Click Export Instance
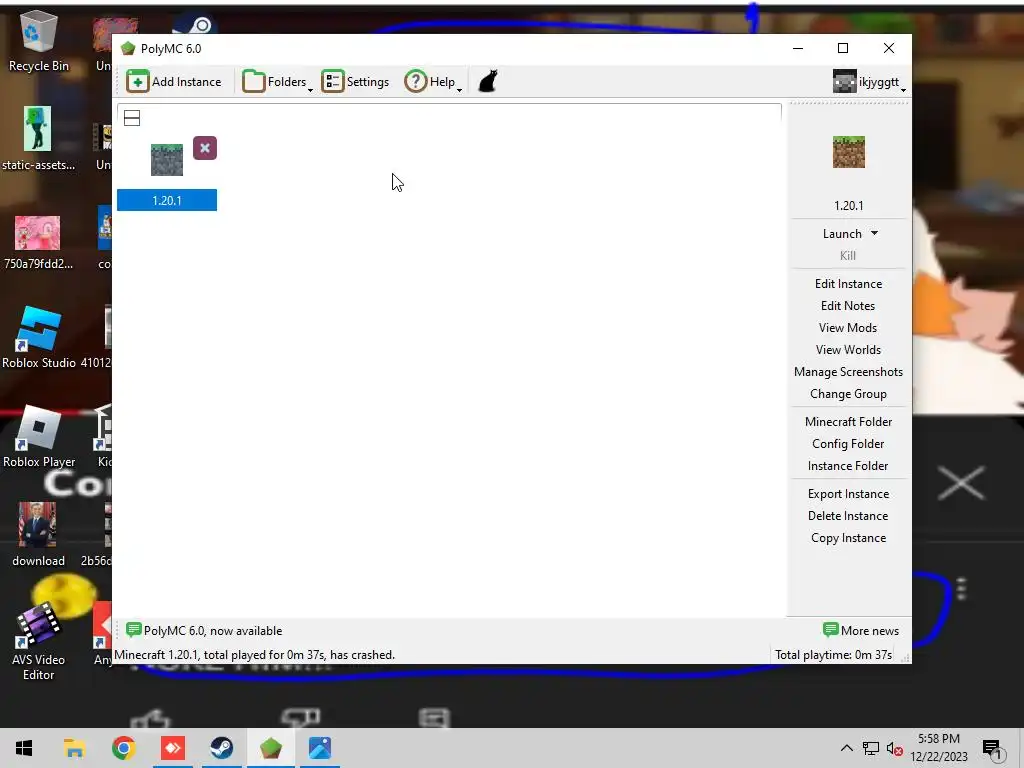 (x=848, y=494)
